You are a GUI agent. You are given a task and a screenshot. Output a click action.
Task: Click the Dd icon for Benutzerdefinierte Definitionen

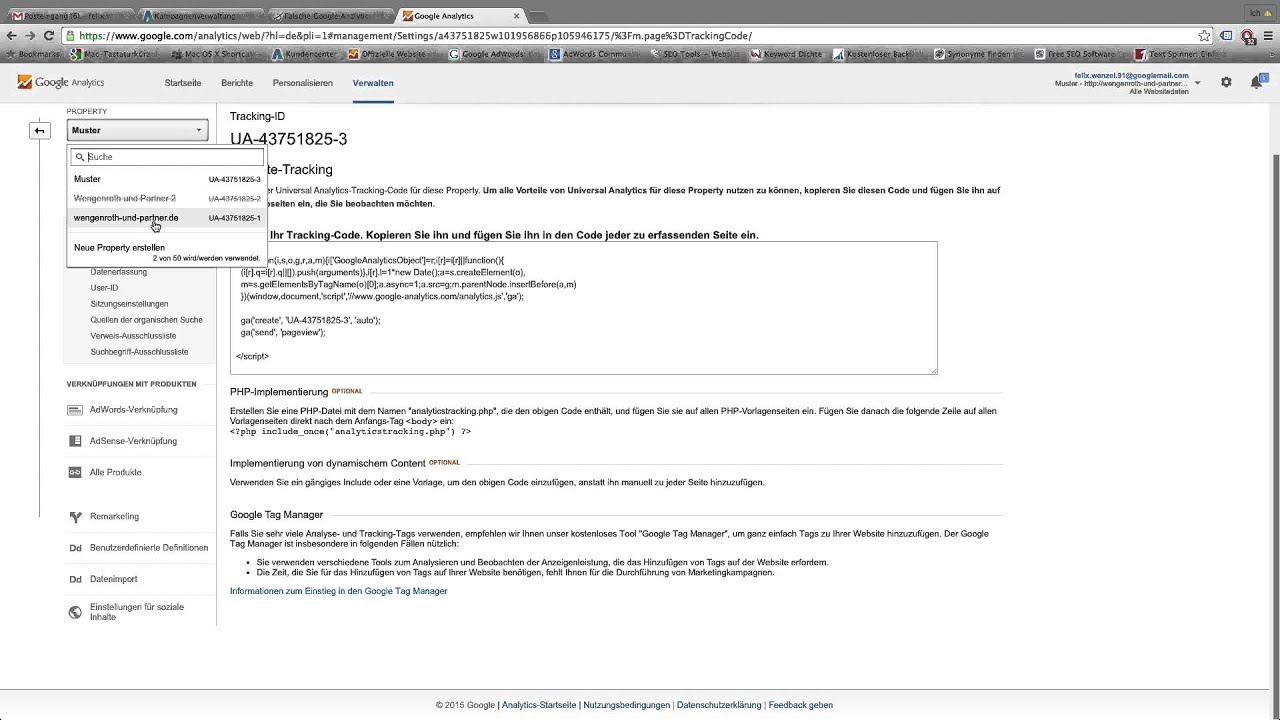pyautogui.click(x=75, y=548)
